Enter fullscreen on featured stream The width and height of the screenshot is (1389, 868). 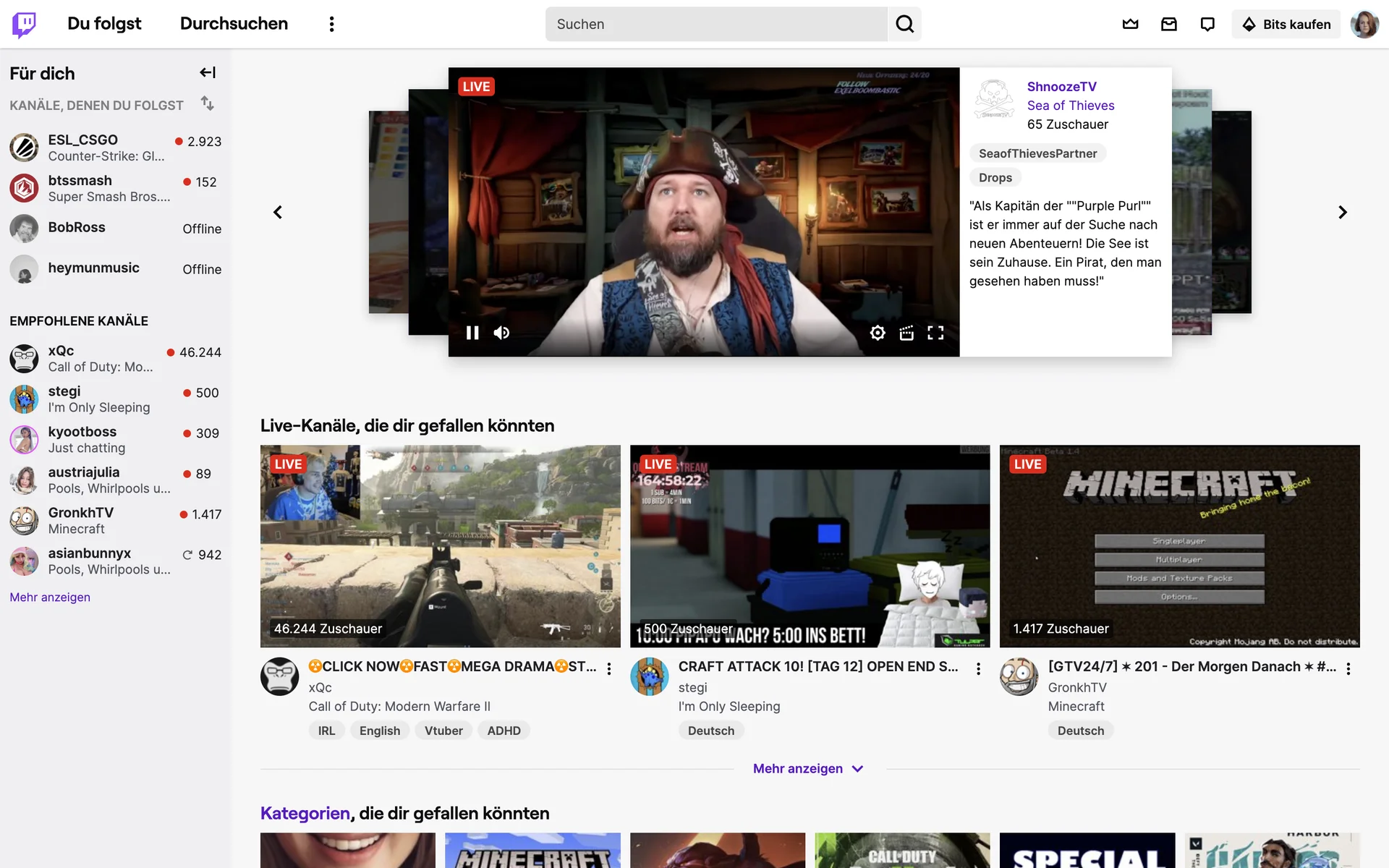pyautogui.click(x=935, y=333)
